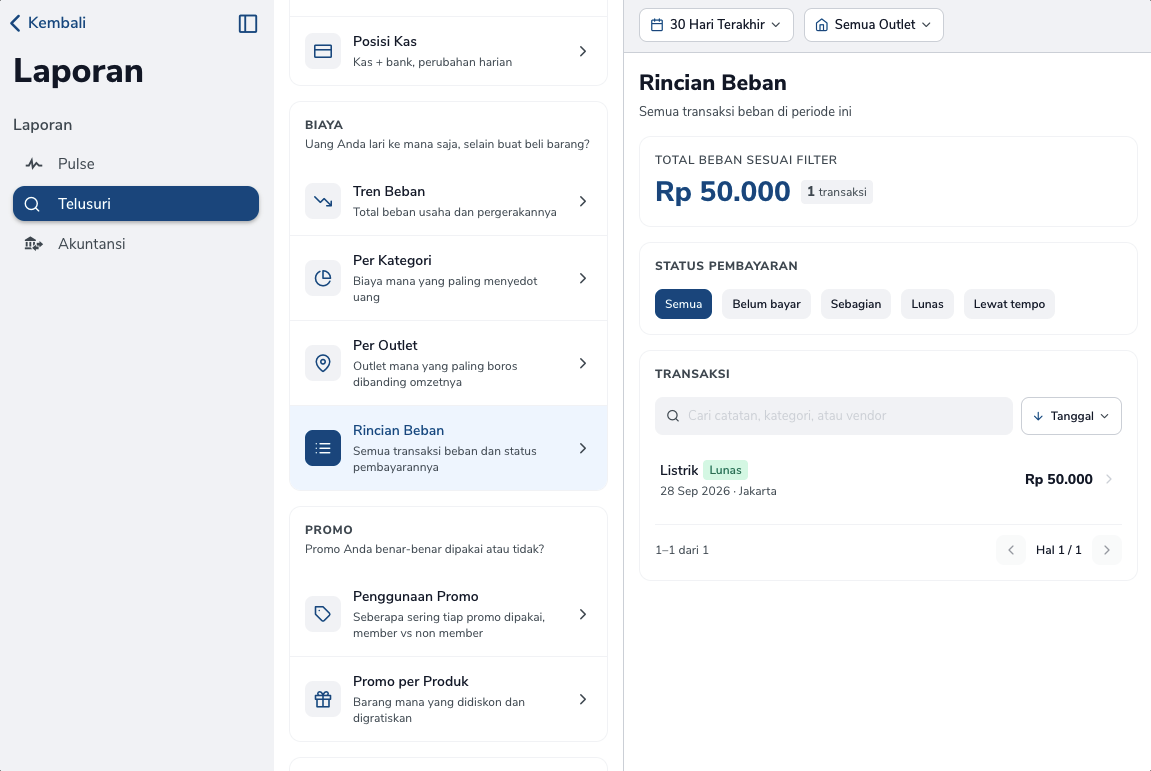Open the Posisi Kas report
This screenshot has height=771, width=1151.
click(449, 51)
